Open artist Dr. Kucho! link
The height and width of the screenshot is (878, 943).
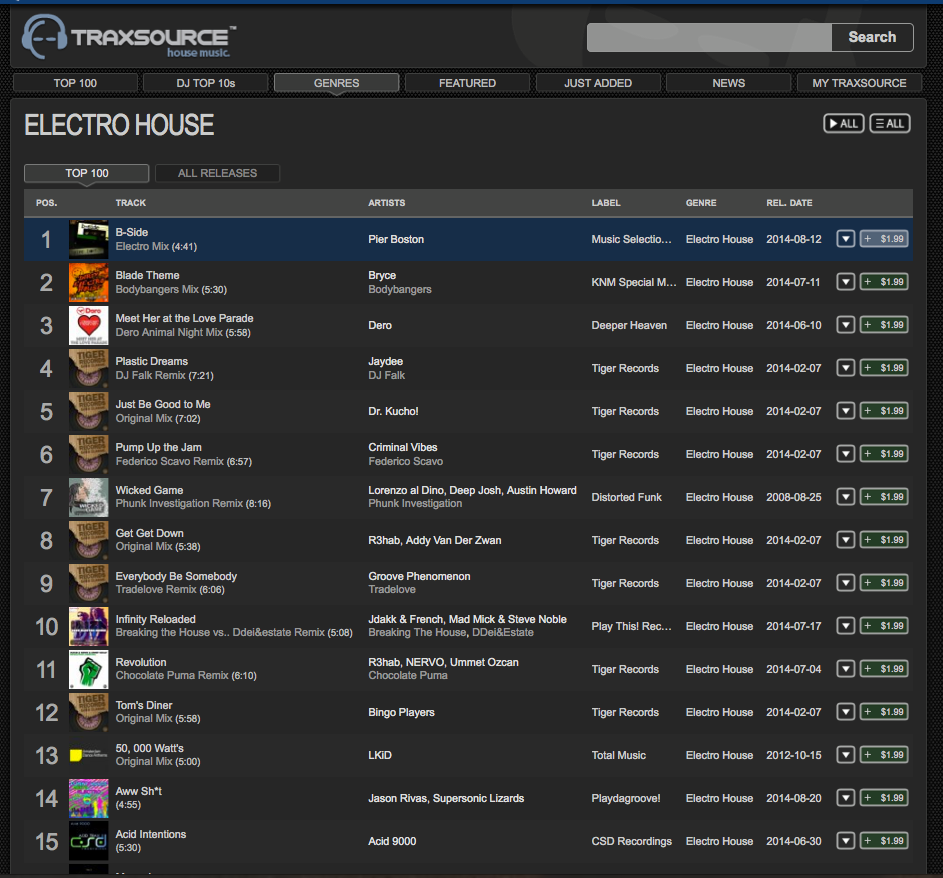point(393,411)
